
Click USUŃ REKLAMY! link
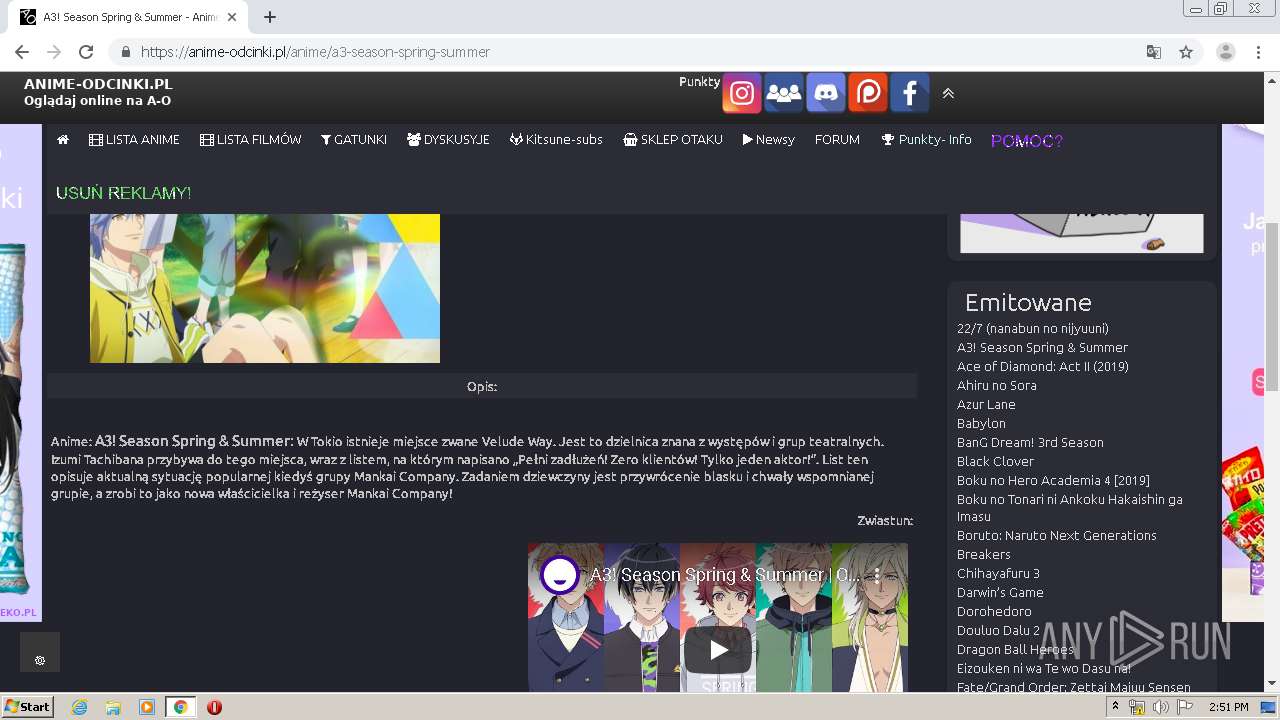(123, 193)
